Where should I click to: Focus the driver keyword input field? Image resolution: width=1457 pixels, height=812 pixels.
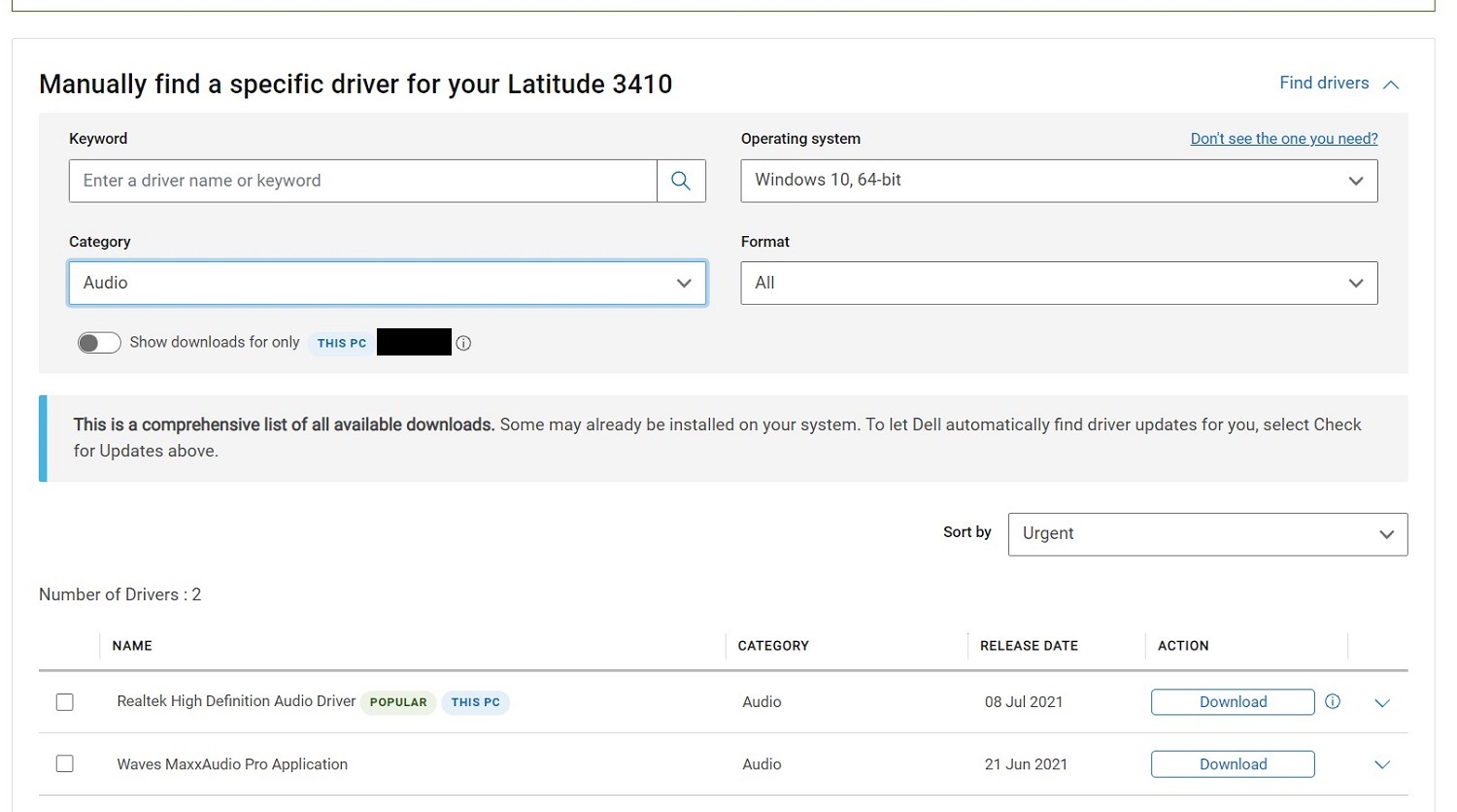363,181
